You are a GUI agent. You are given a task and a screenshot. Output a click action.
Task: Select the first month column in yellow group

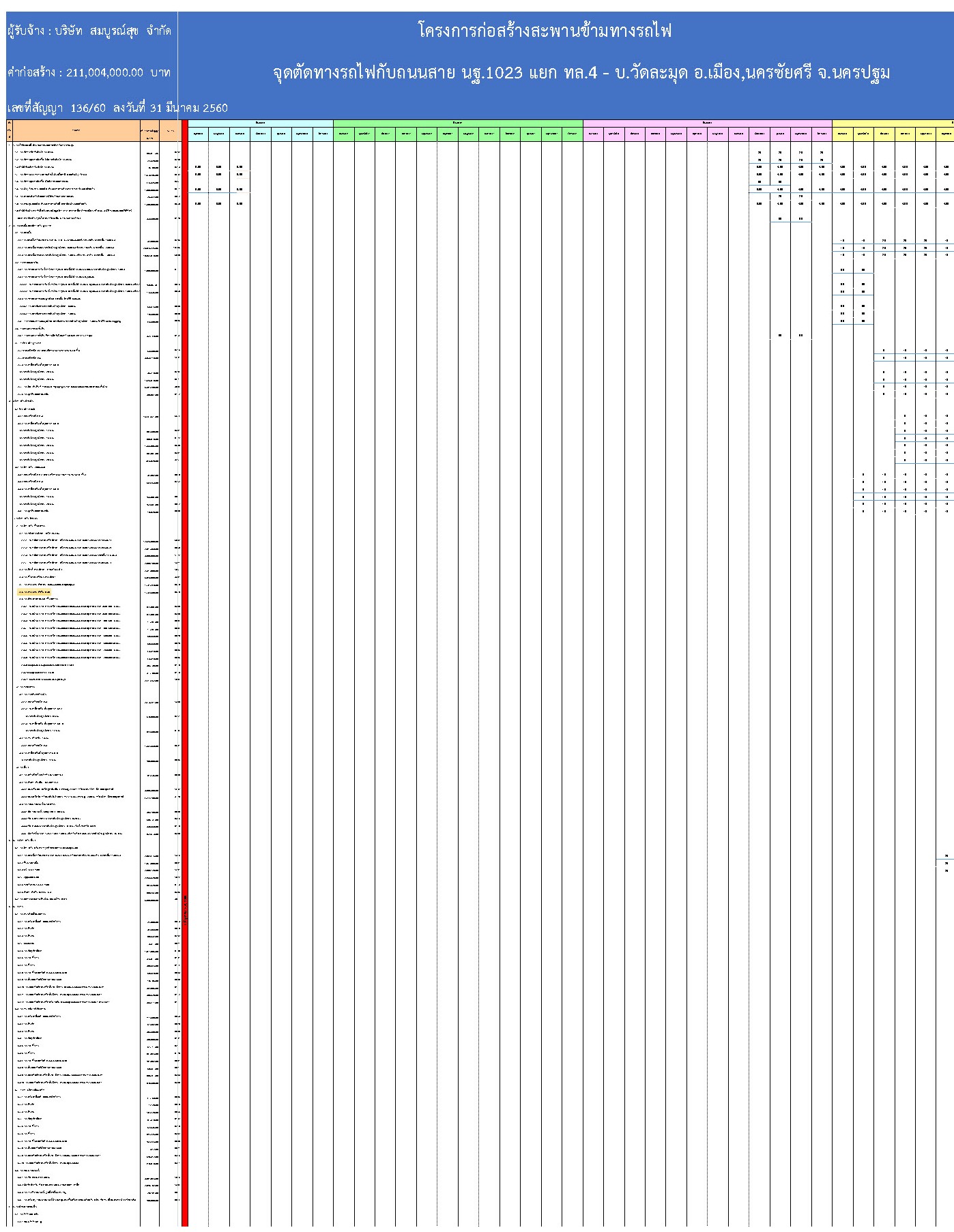843,134
